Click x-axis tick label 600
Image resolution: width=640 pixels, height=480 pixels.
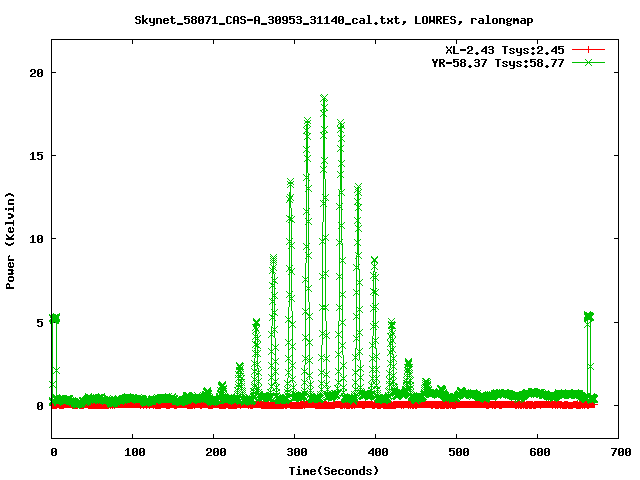(x=540, y=452)
